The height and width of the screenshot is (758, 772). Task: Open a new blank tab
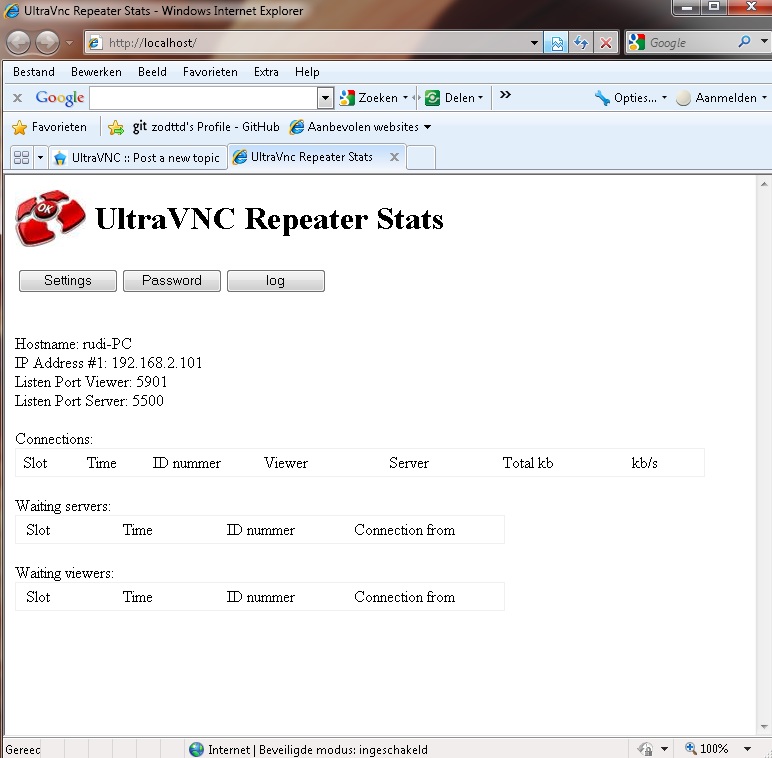pos(421,158)
